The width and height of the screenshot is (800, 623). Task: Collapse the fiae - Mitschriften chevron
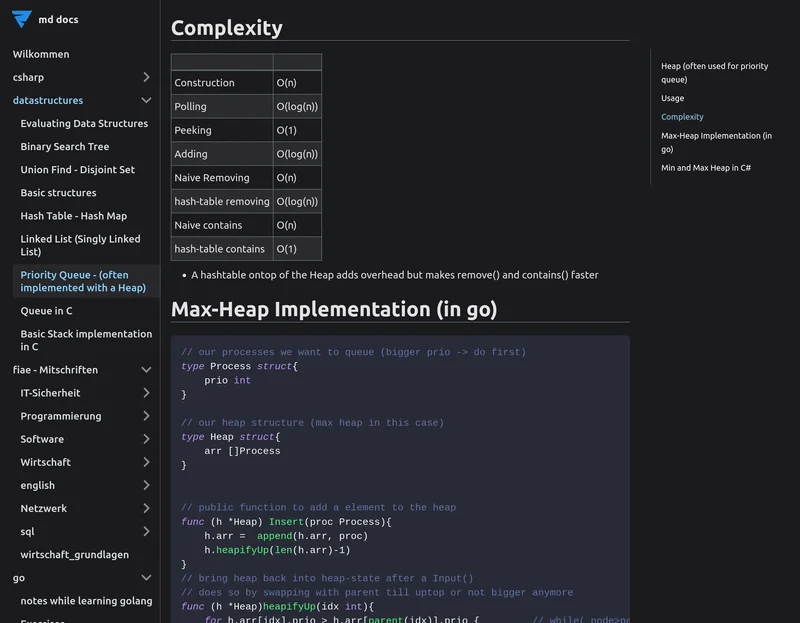(146, 370)
